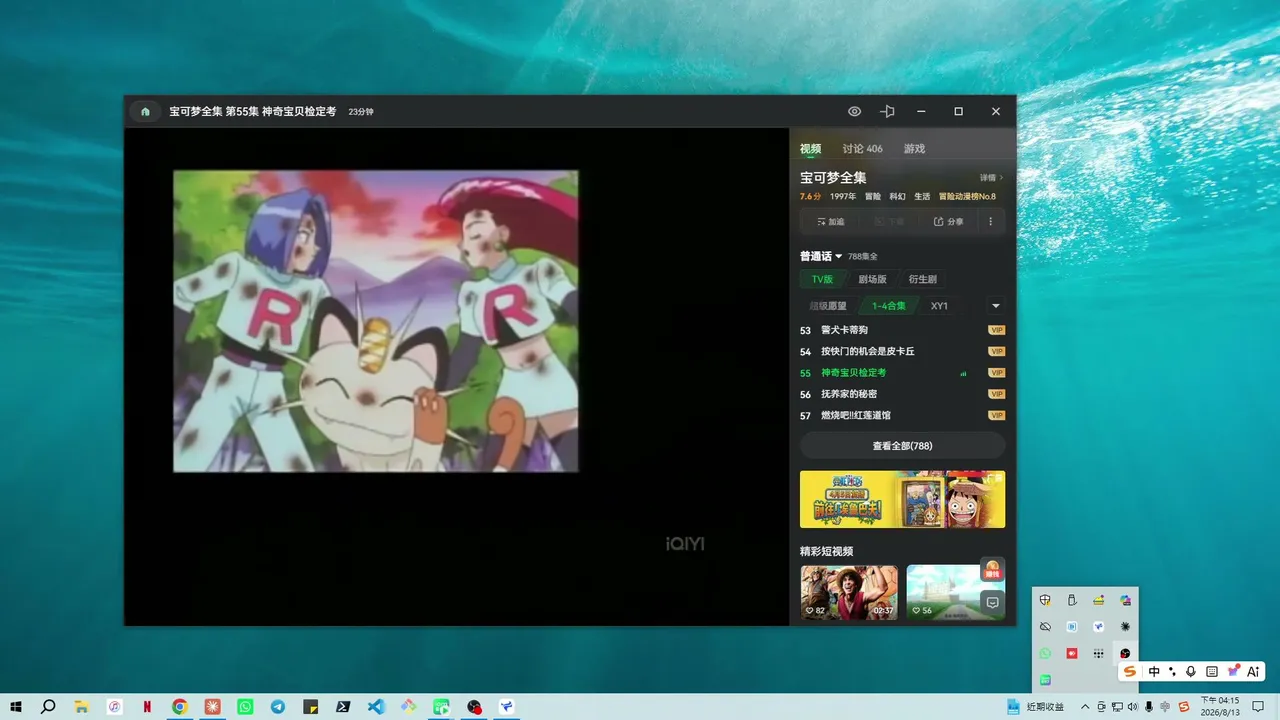Play episode 53 警犬卡蒂狗
Image resolution: width=1280 pixels, height=720 pixels.
902,330
